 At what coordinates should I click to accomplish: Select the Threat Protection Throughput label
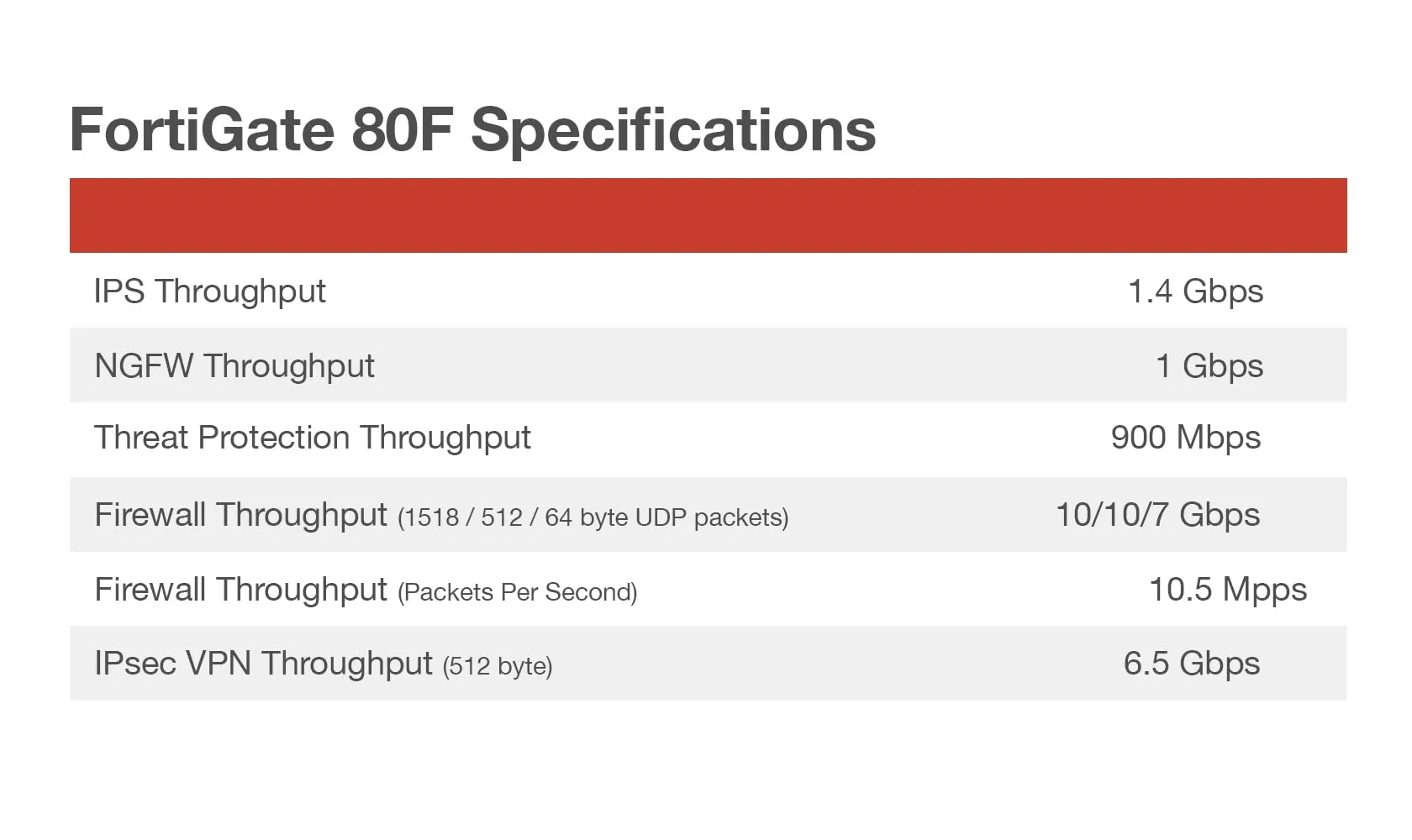point(312,438)
